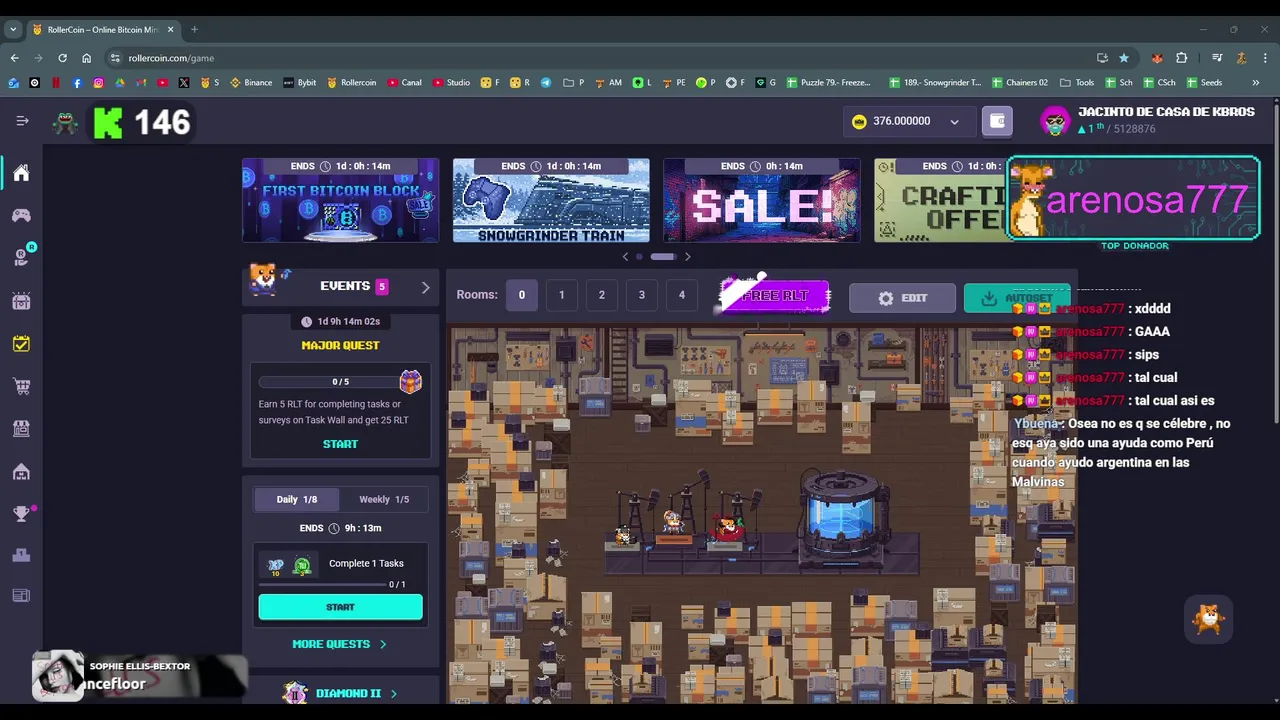
Task: Click the user avatar in header
Action: 1055,121
